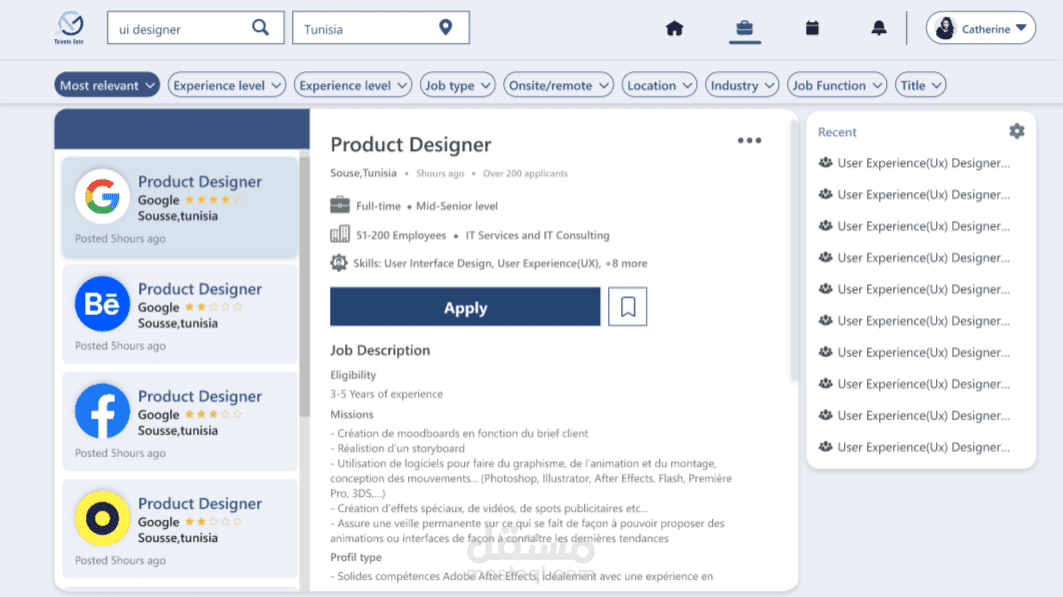Click the search magnifier icon
This screenshot has width=1063, height=597.
pos(260,28)
